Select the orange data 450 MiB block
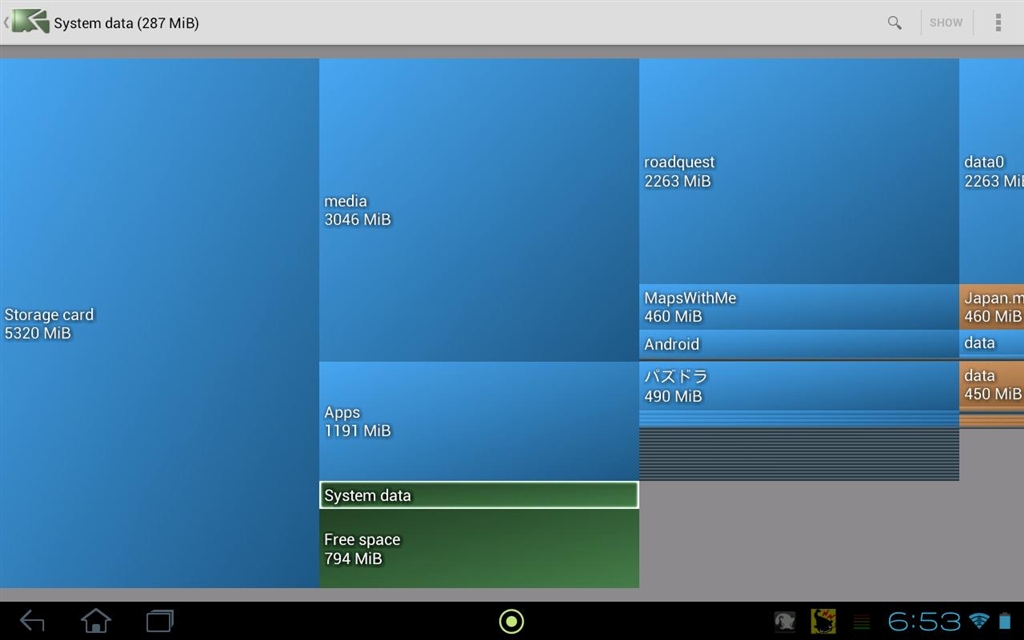Viewport: 1024px width, 640px height. 992,385
